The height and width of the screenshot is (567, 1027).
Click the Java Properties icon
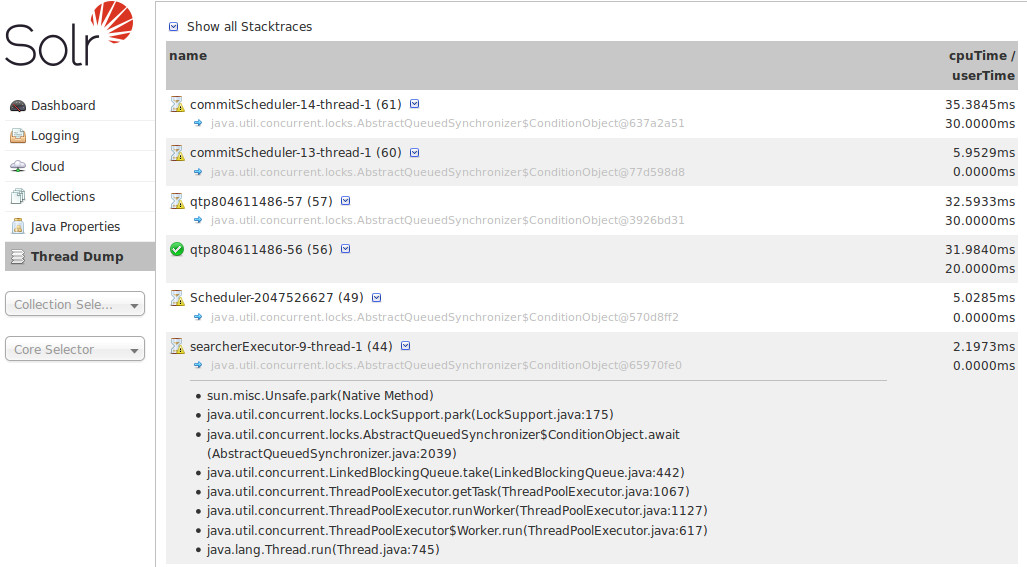[17, 227]
